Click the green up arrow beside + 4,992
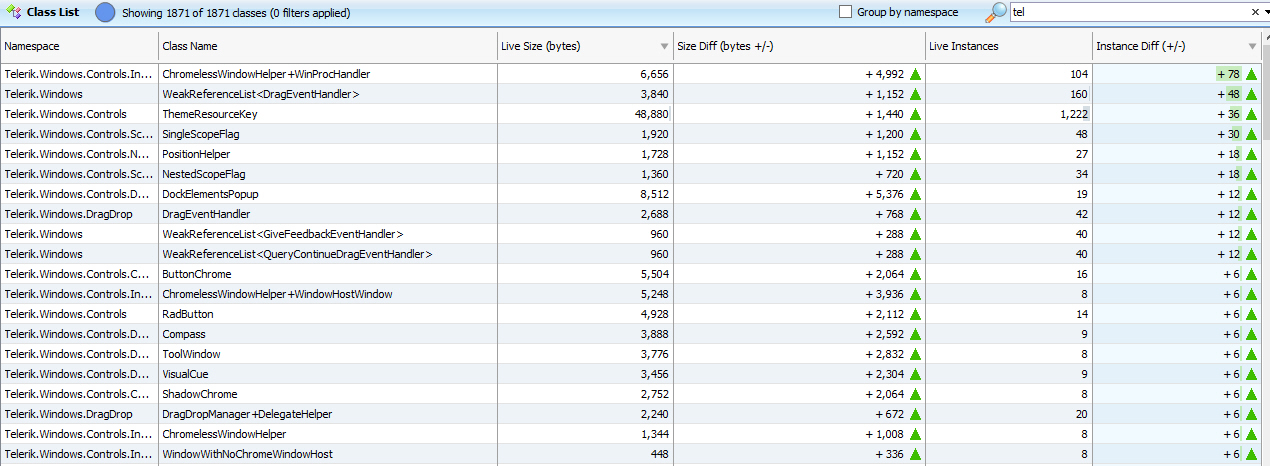1270x466 pixels. click(x=915, y=74)
